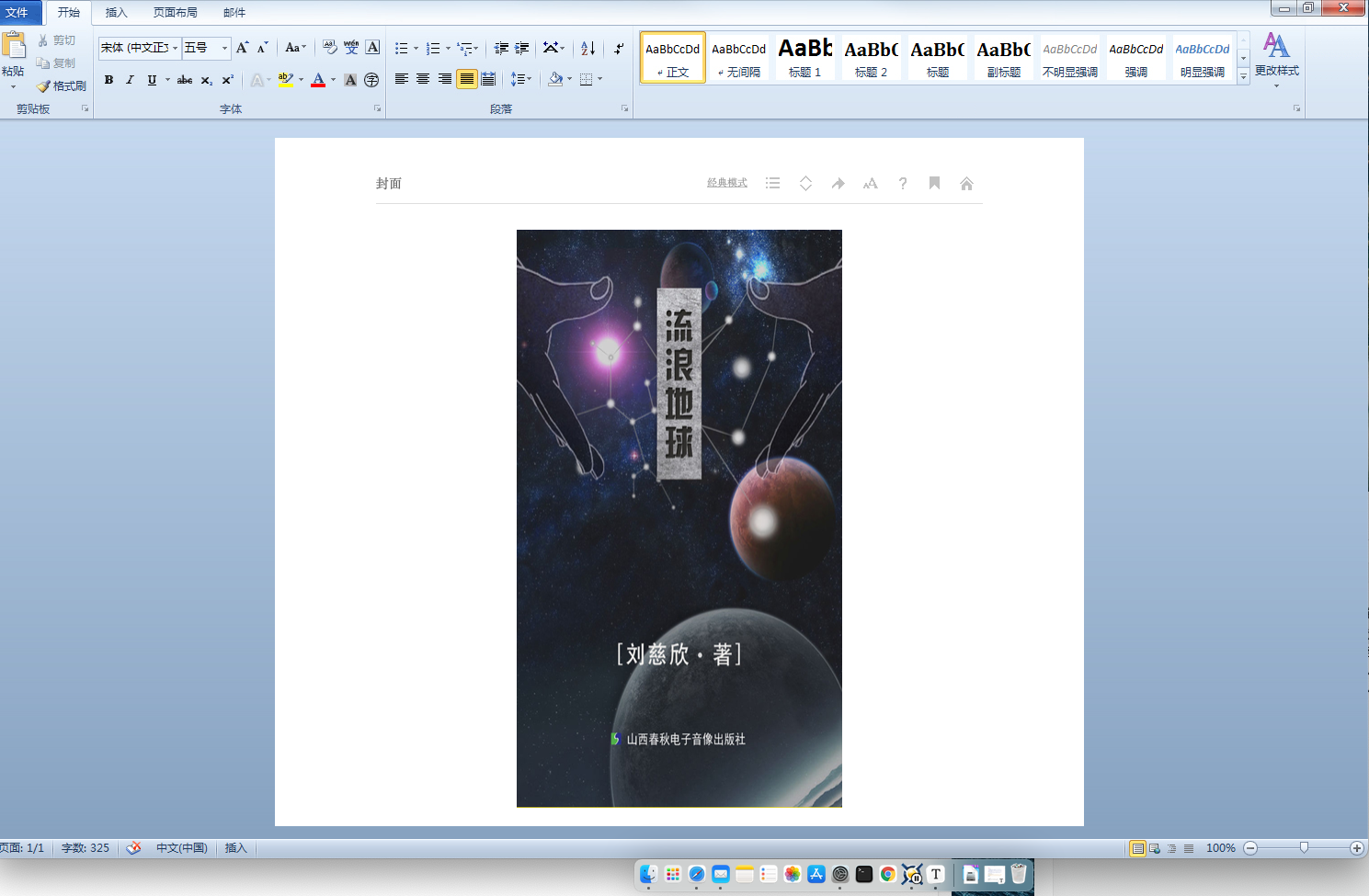Click the Show paragraph marks icon

coord(619,48)
